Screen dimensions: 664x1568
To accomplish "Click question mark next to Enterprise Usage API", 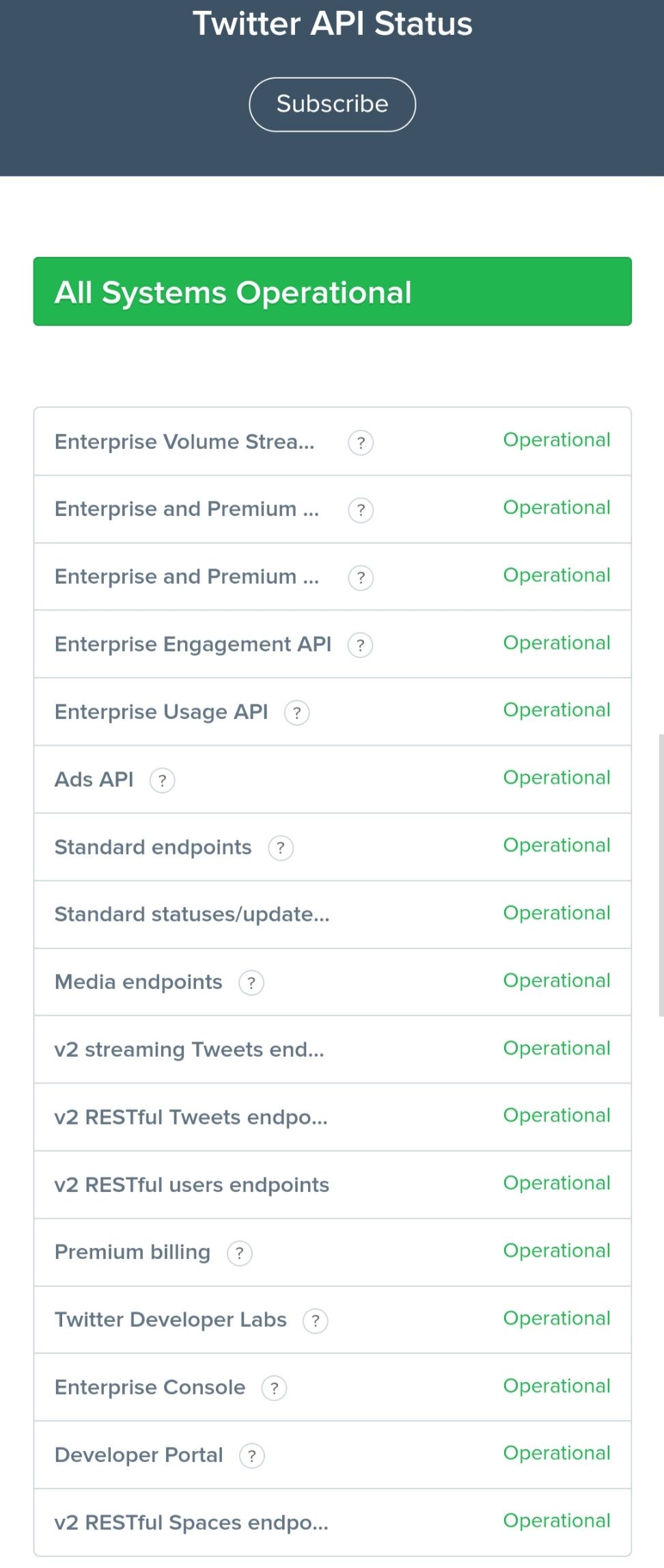I will click(296, 713).
